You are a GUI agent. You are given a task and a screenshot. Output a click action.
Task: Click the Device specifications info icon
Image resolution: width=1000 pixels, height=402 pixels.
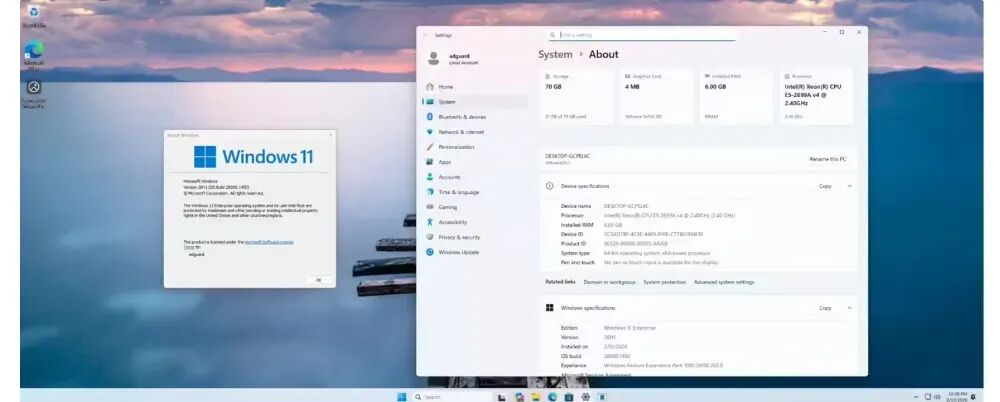tap(550, 186)
